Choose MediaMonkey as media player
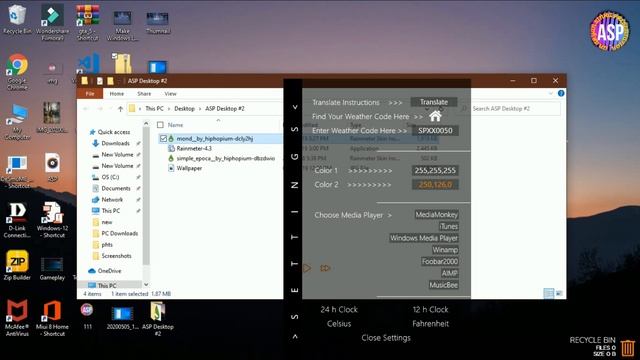This screenshot has height=360, width=640. click(436, 215)
